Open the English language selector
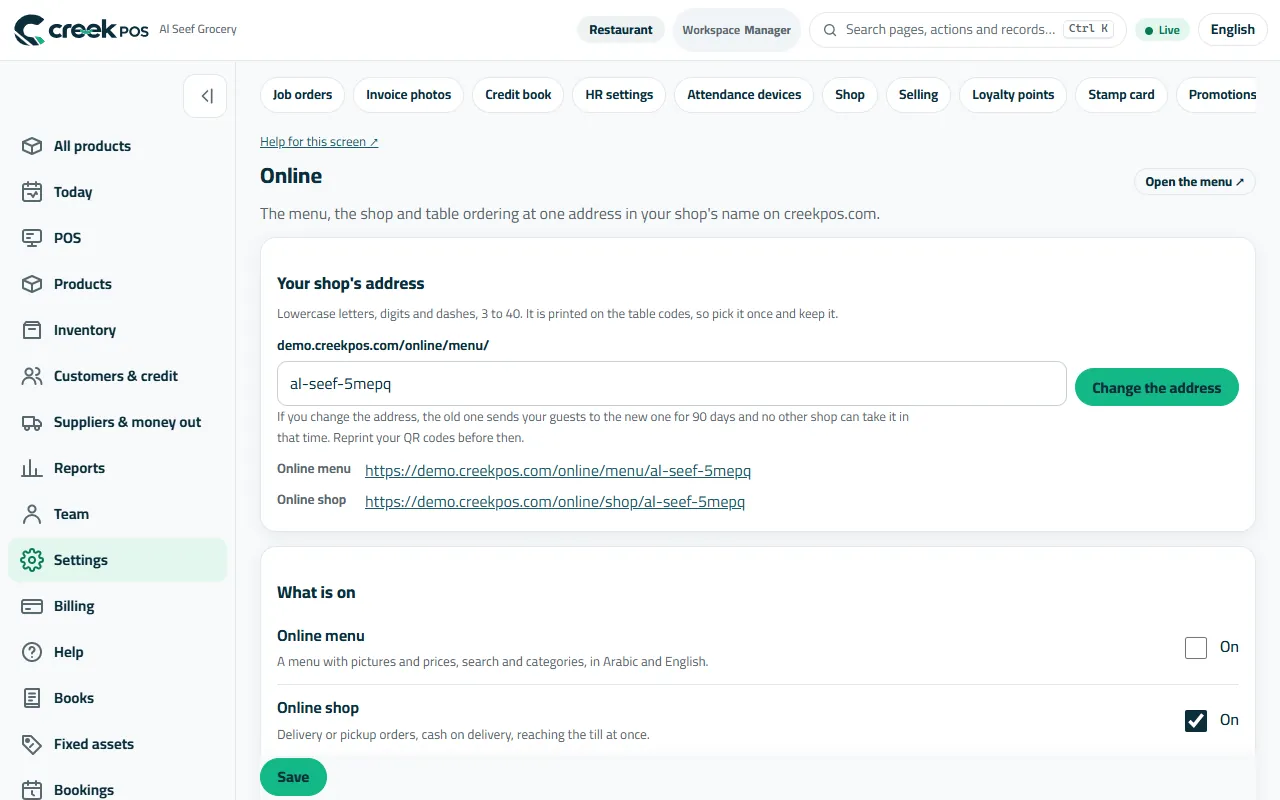The height and width of the screenshot is (800, 1280). point(1232,30)
